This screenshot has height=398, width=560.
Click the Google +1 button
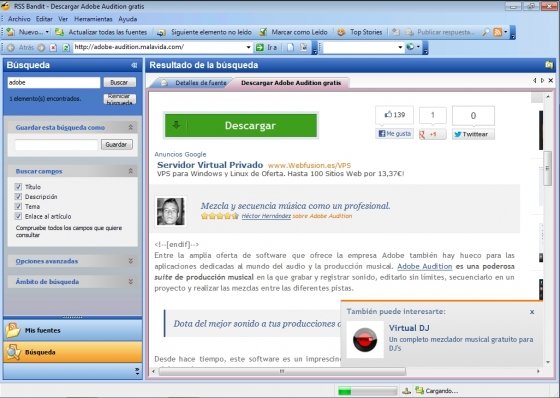[x=432, y=134]
